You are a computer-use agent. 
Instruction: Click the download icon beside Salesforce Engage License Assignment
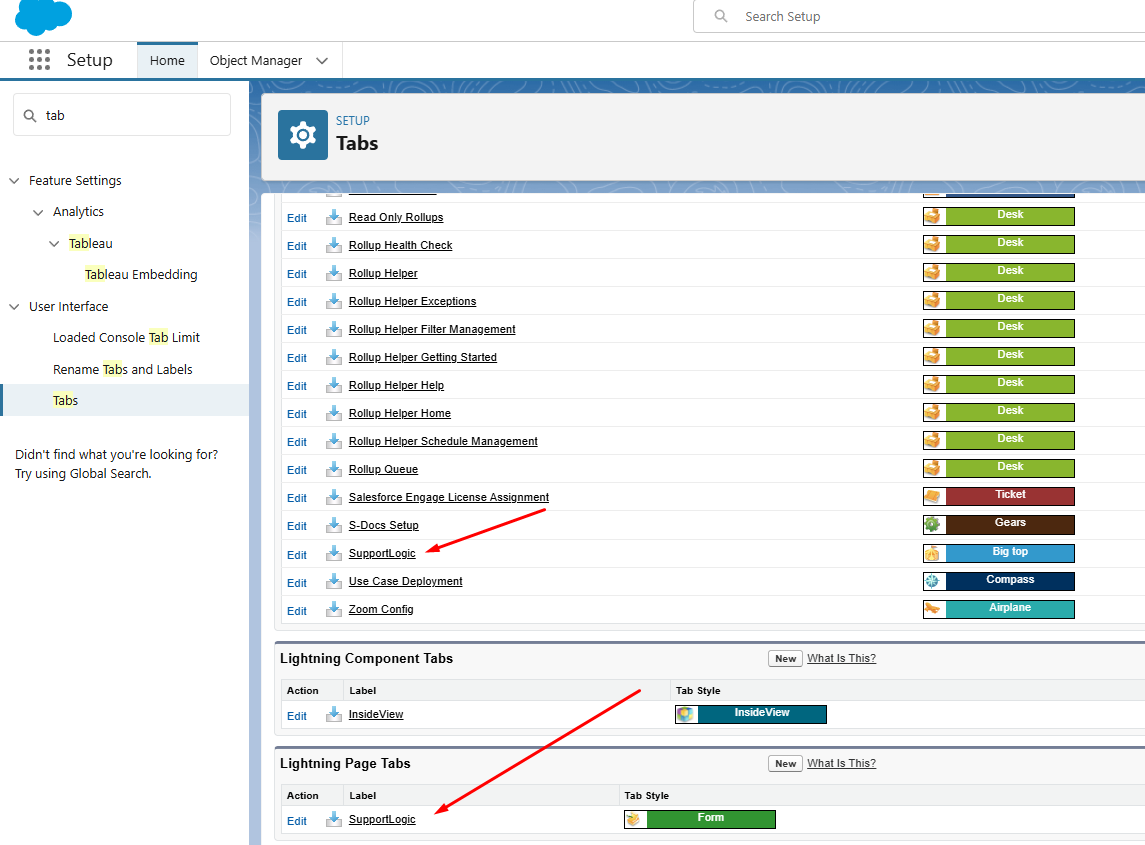point(334,497)
